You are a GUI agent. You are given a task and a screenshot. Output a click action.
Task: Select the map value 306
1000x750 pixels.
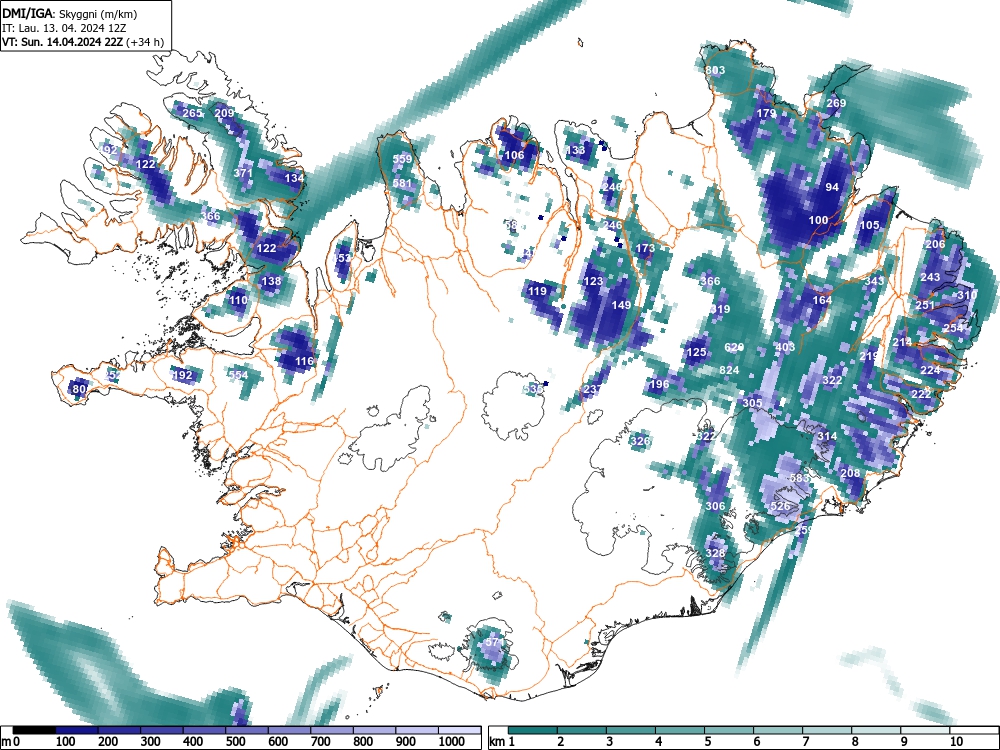[715, 506]
